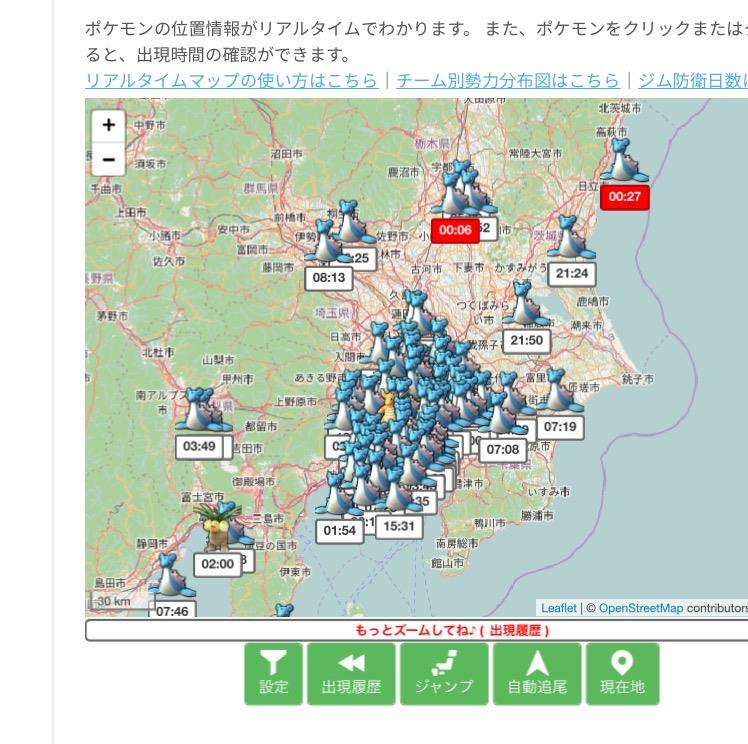Click the Lapras above the 21:24 label
This screenshot has height=744, width=748.
(x=571, y=237)
